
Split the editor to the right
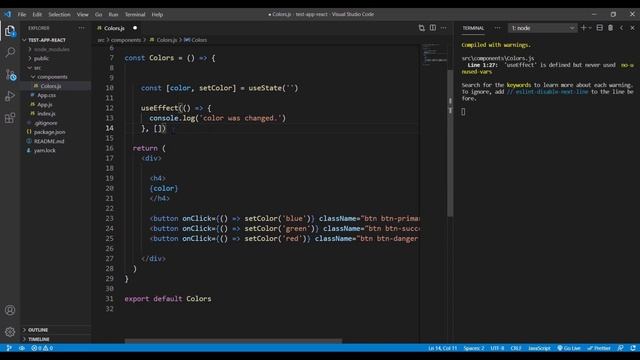tap(433, 28)
